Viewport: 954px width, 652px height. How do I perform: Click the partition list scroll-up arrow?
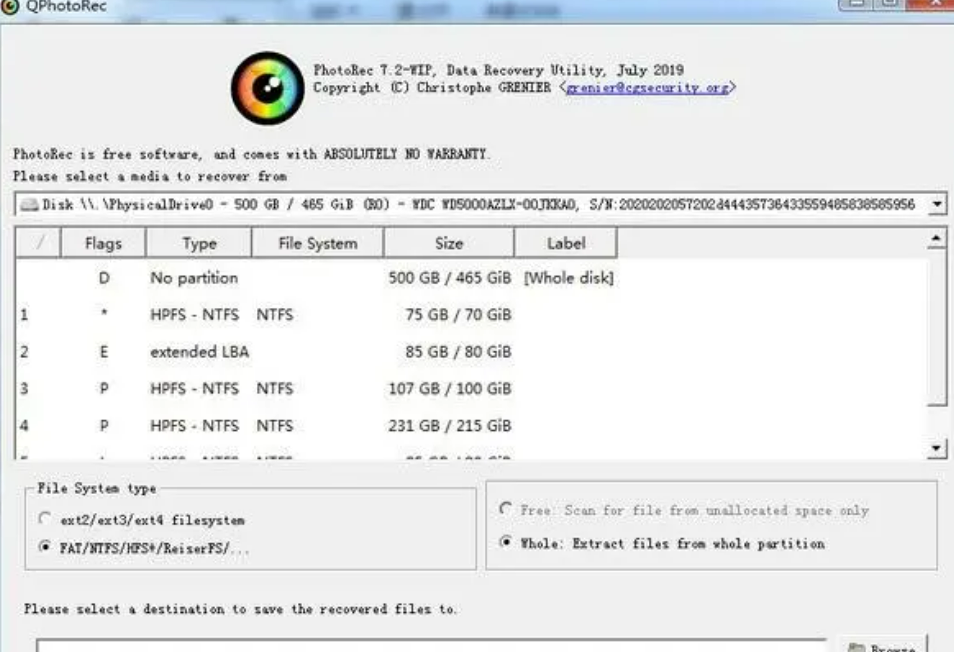(x=937, y=238)
